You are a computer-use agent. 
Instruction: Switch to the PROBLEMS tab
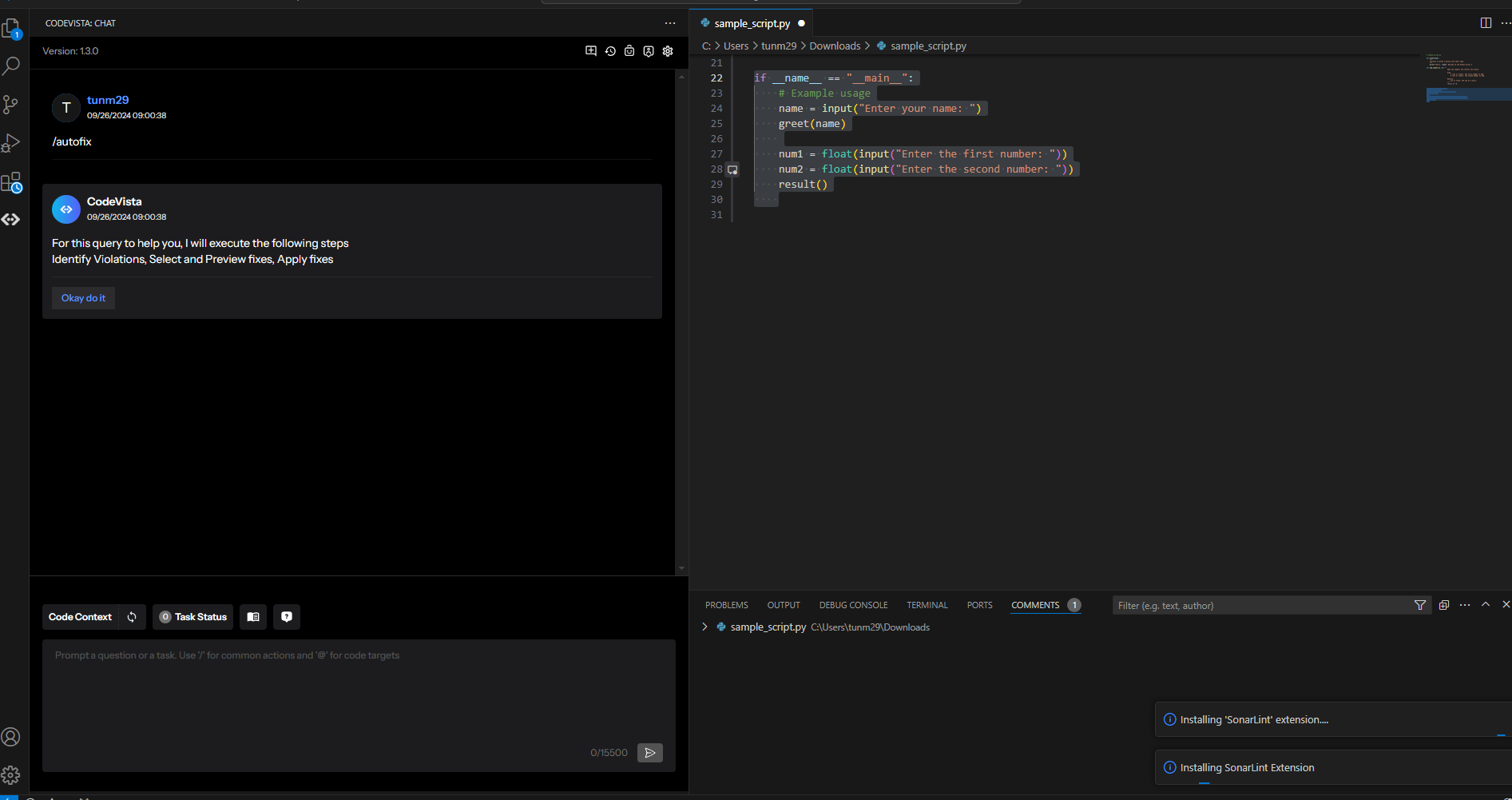727,605
